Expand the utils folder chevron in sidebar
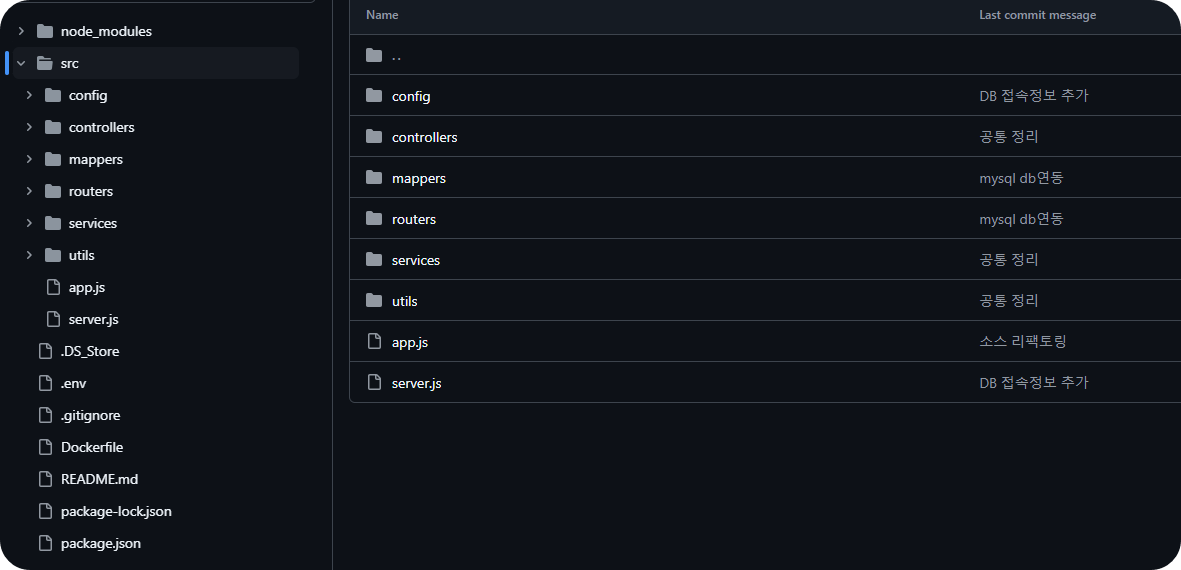The width and height of the screenshot is (1181, 570). [29, 255]
